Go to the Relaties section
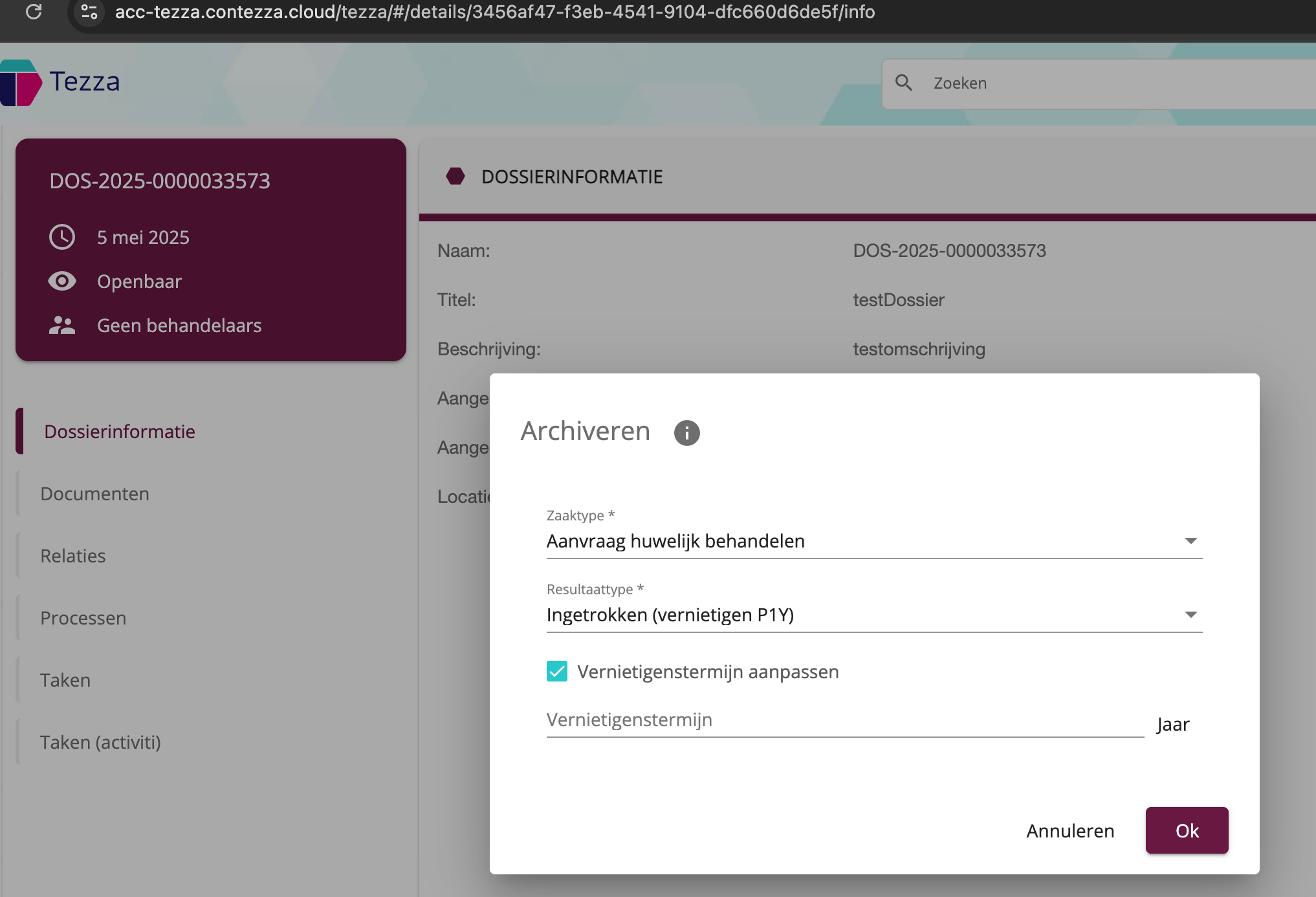 click(72, 556)
